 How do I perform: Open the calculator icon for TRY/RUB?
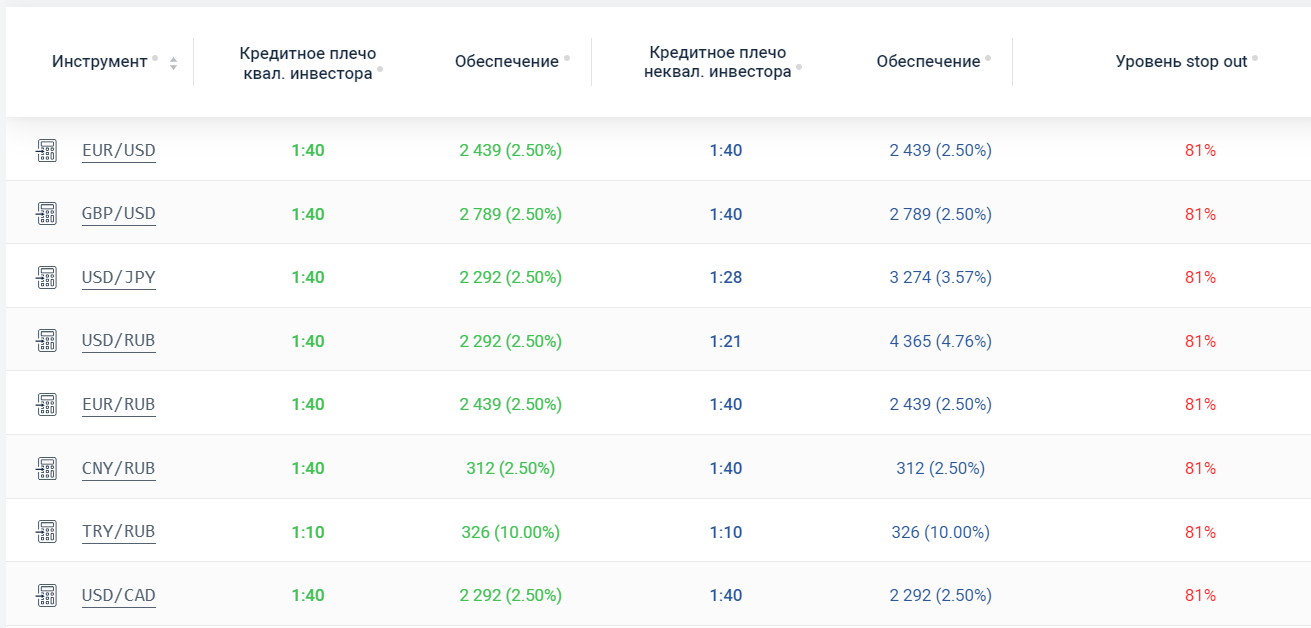click(46, 531)
